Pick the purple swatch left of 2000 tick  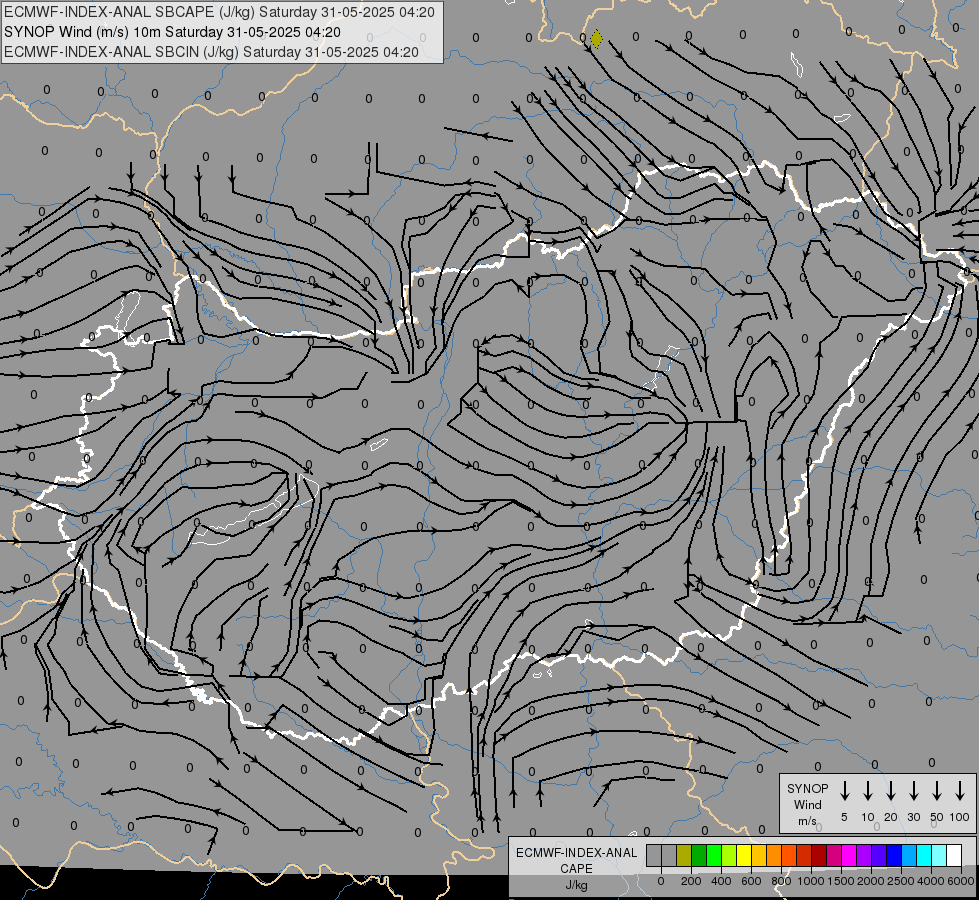tap(864, 855)
